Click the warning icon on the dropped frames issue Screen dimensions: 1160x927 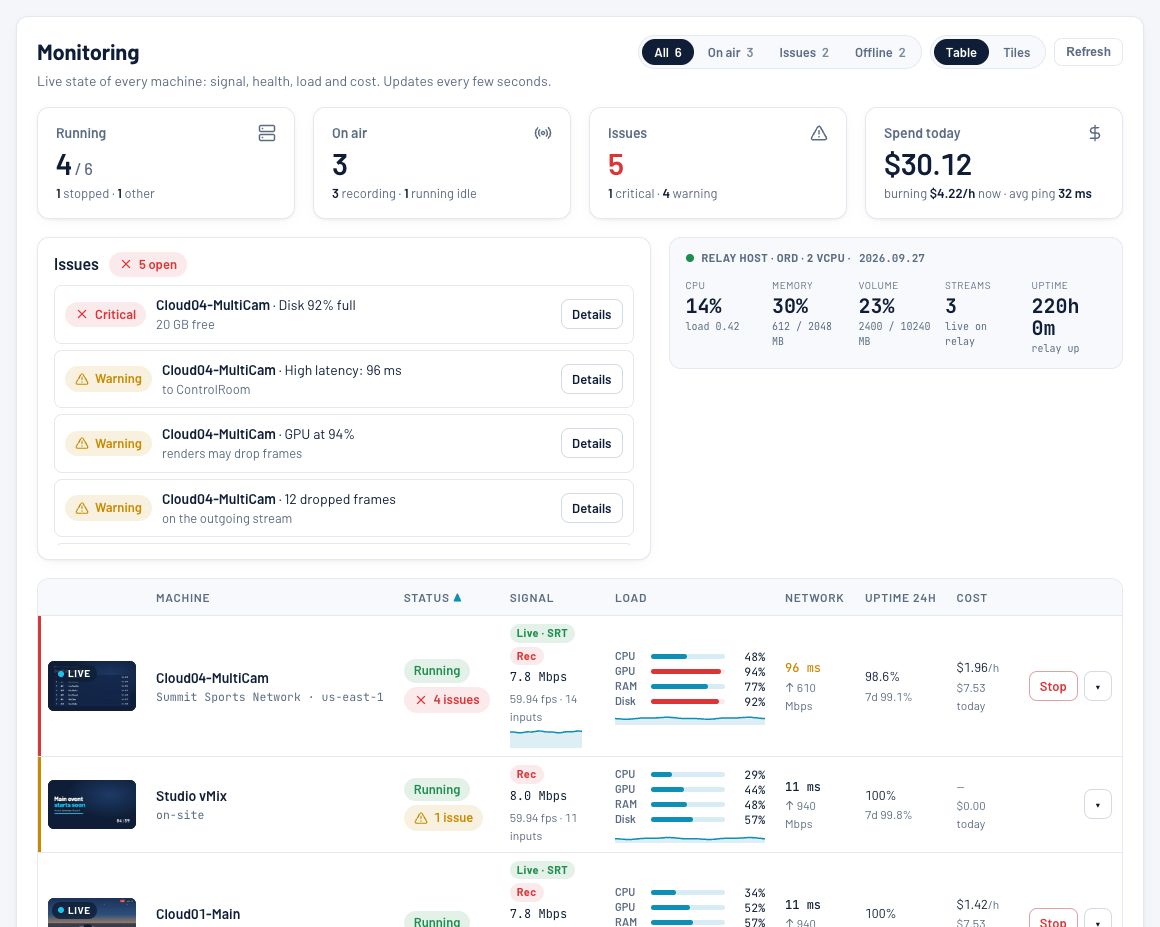point(82,508)
